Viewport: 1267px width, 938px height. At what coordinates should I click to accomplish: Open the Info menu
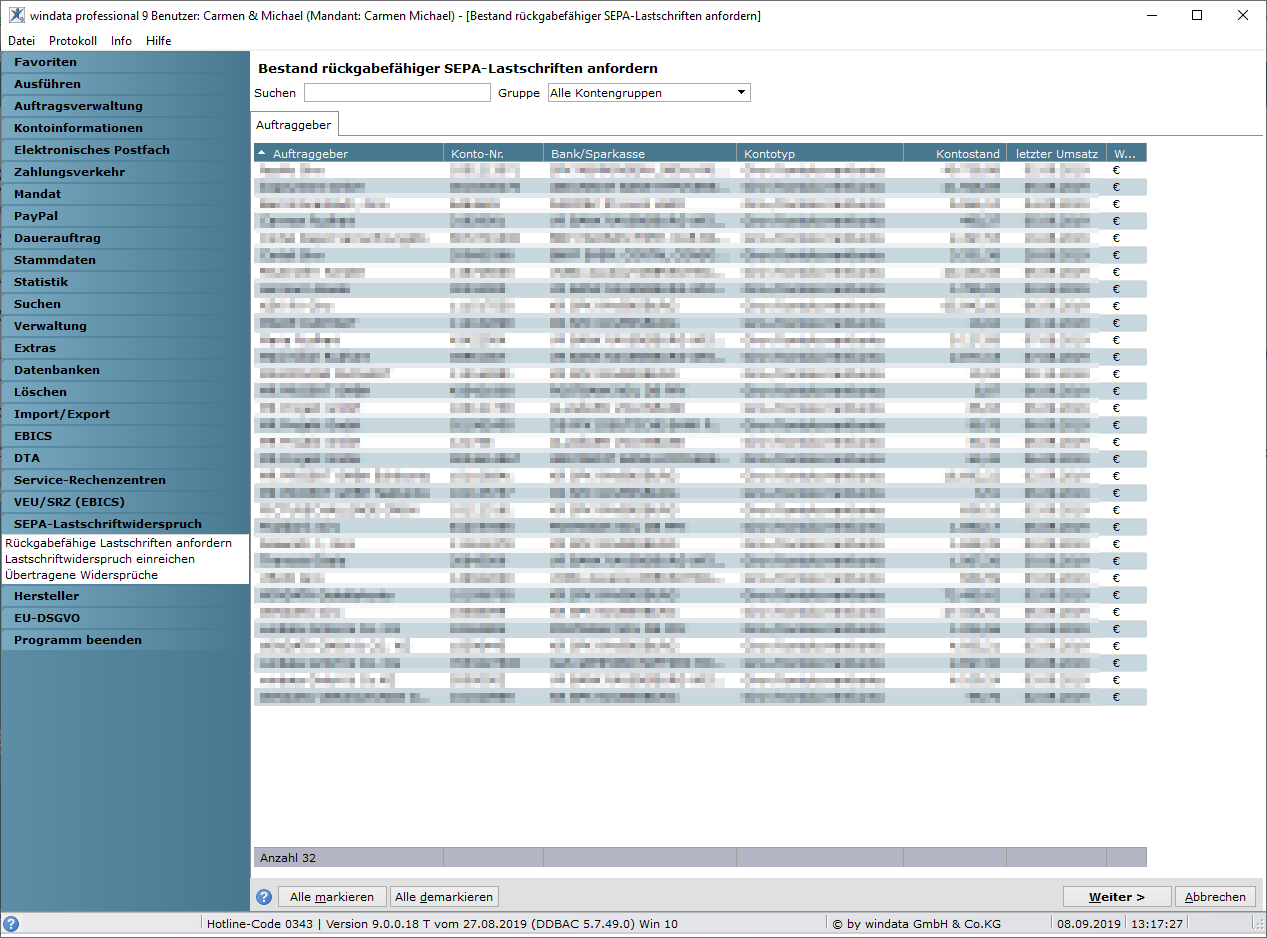tap(121, 41)
